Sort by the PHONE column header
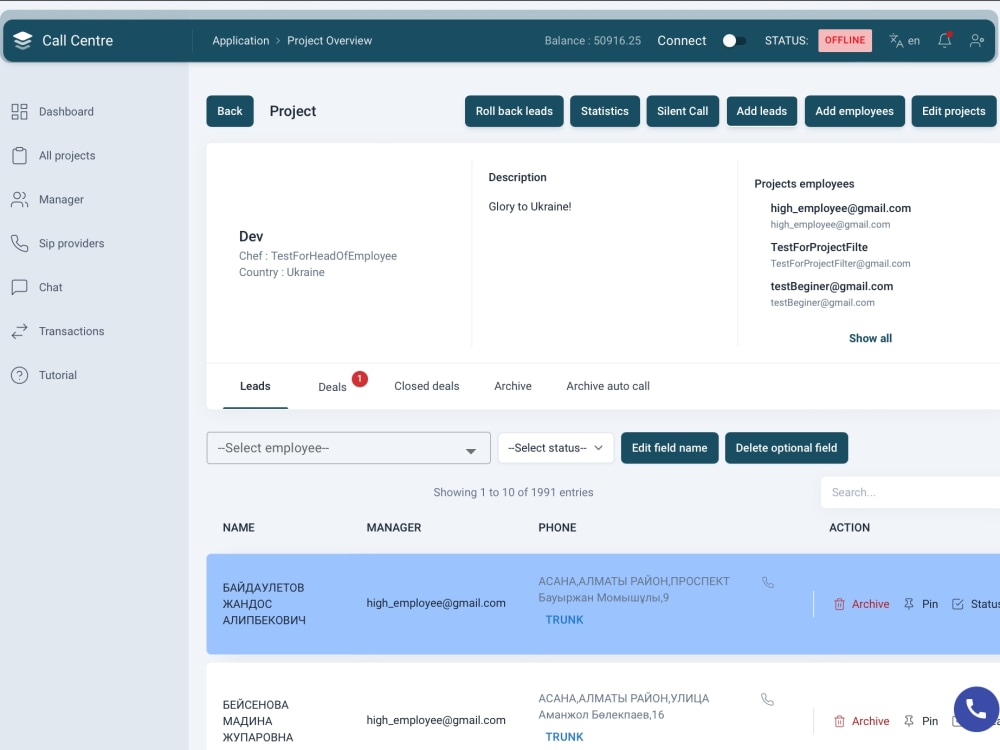The width and height of the screenshot is (1000, 750). pos(557,527)
